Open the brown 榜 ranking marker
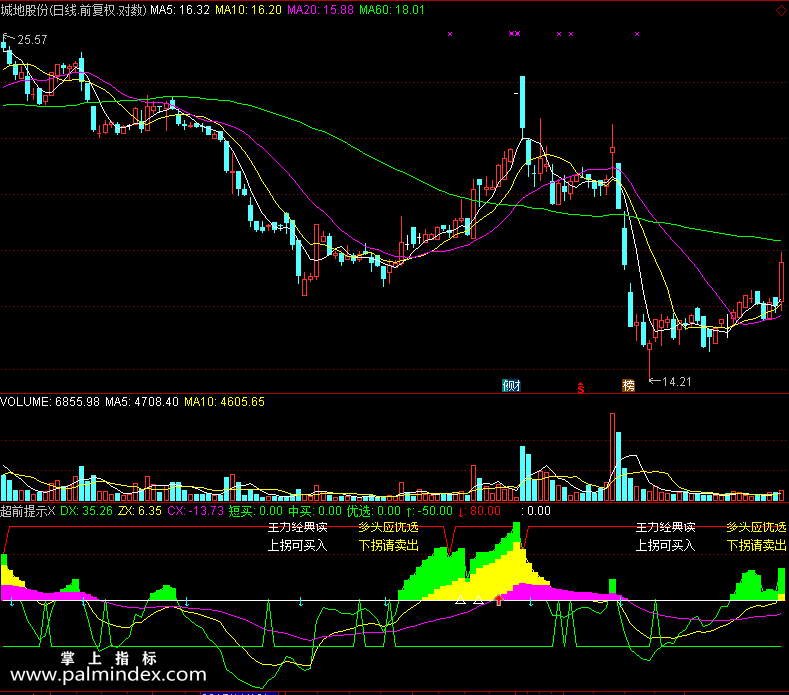 [628, 385]
